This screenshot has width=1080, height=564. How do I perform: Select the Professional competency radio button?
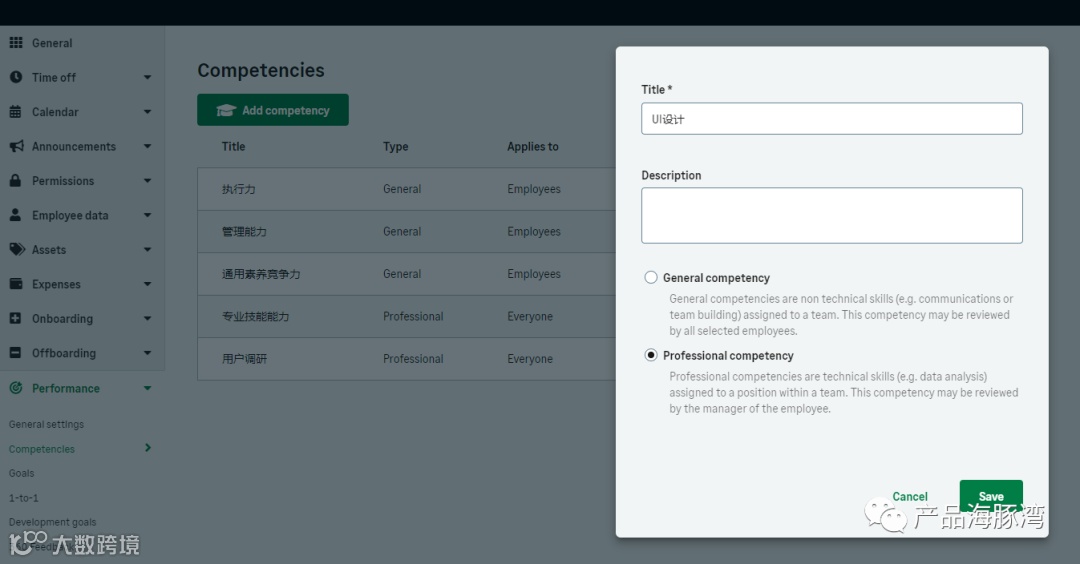pos(651,355)
